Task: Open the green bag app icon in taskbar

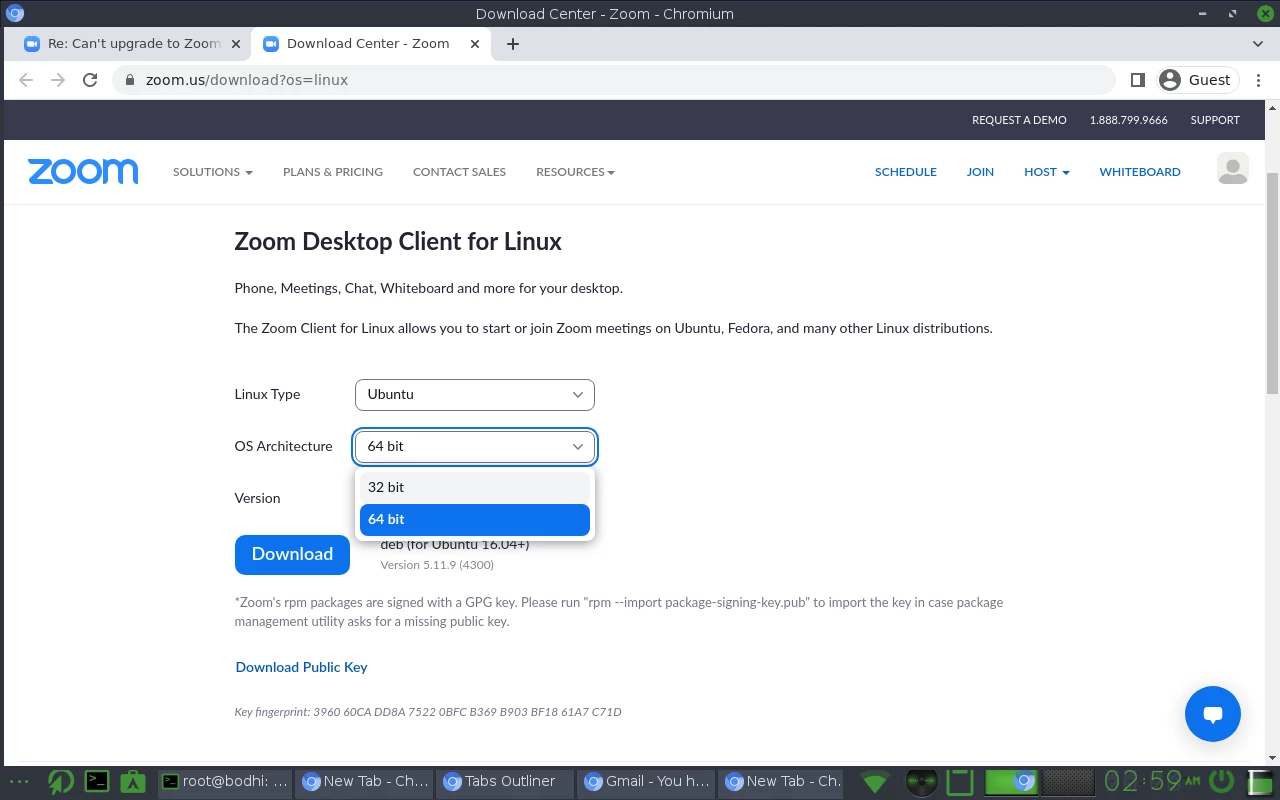Action: 133,781
